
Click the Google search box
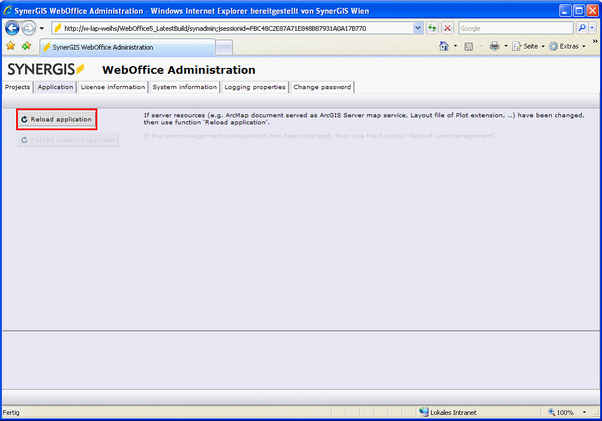click(x=516, y=28)
